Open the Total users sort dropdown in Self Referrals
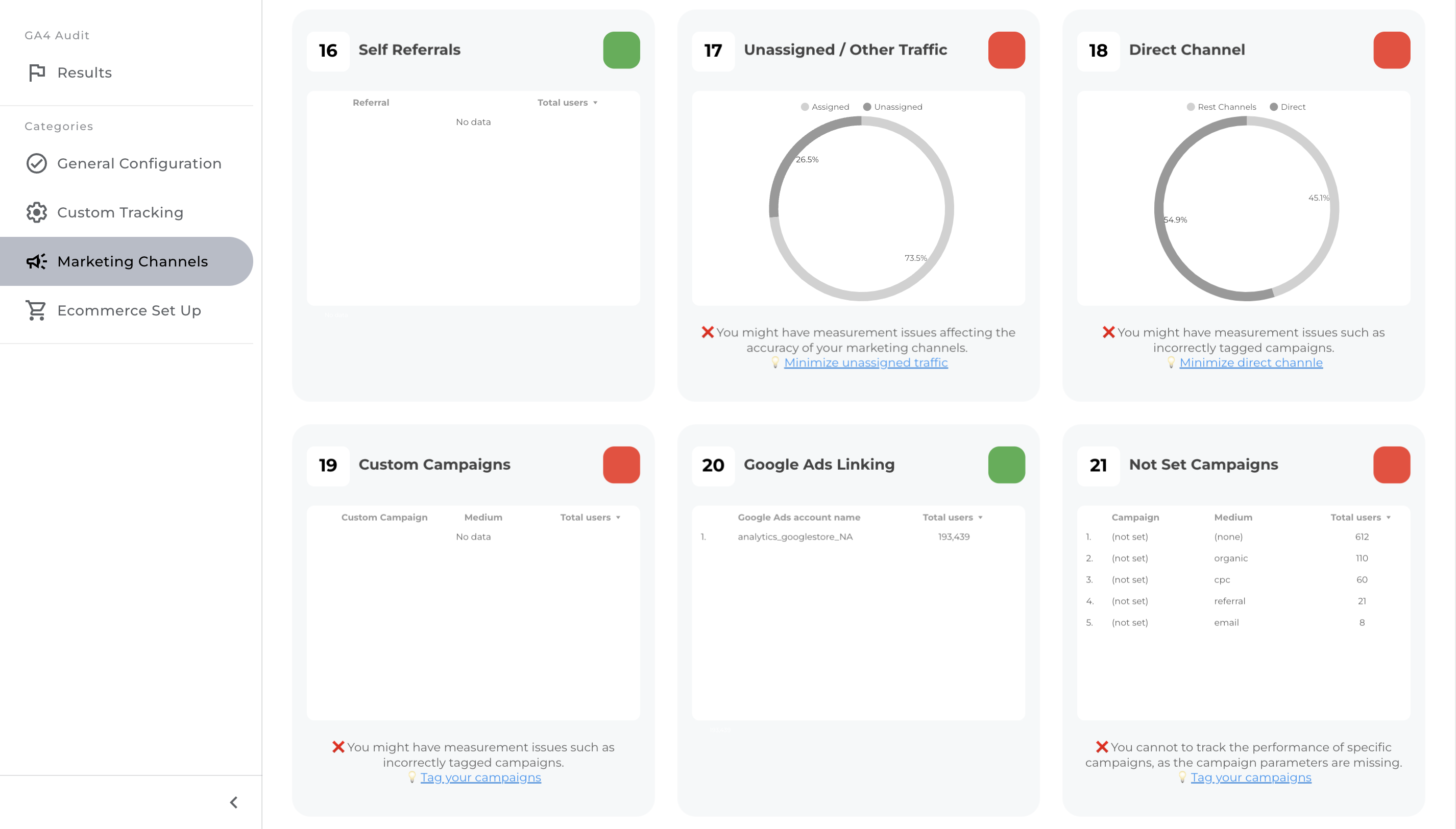Image resolution: width=1456 pixels, height=829 pixels. click(x=567, y=103)
